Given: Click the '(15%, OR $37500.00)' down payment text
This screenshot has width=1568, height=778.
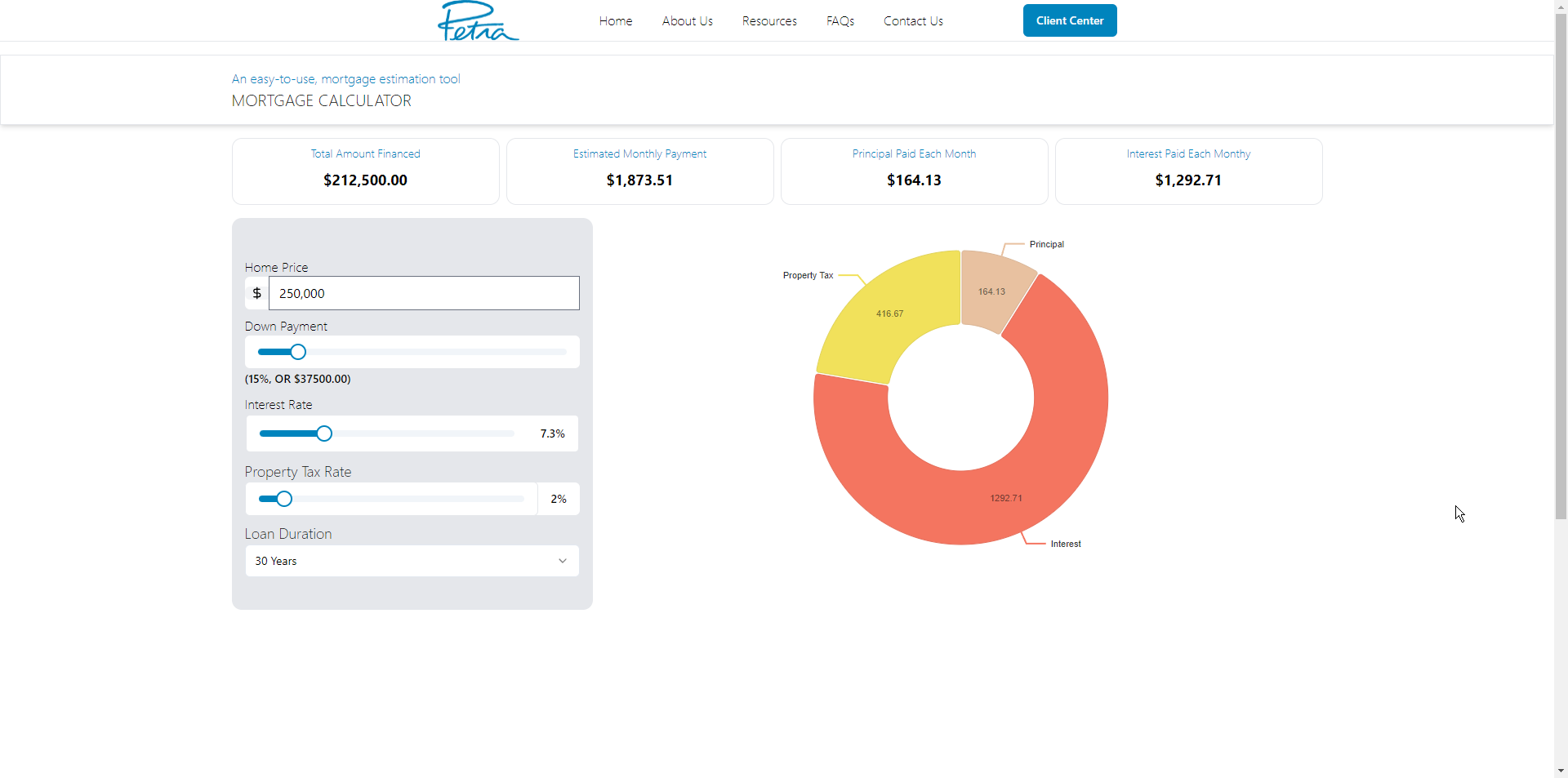Looking at the screenshot, I should pos(298,379).
